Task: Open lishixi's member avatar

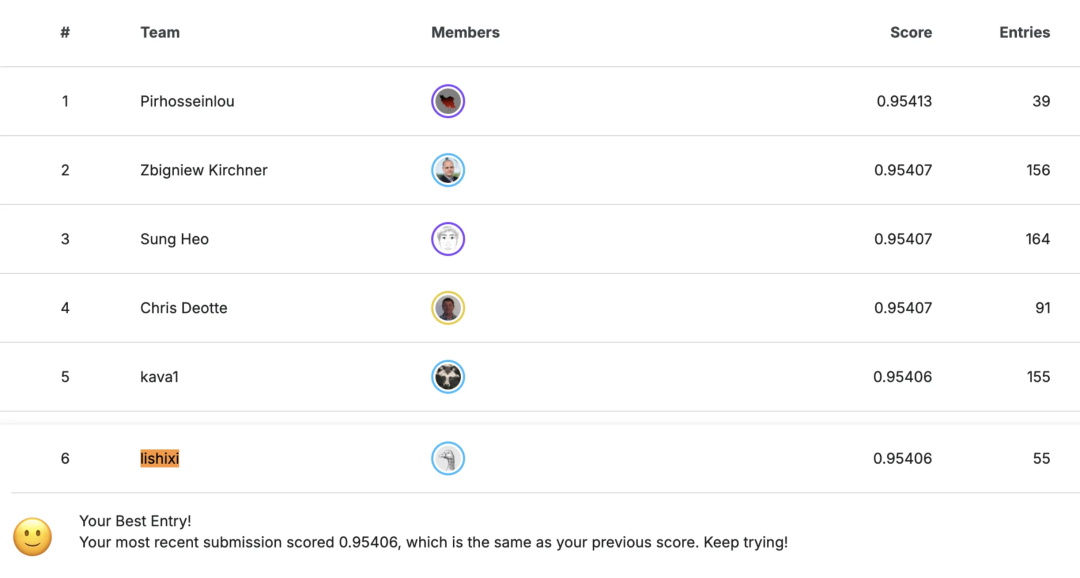Action: pos(448,459)
